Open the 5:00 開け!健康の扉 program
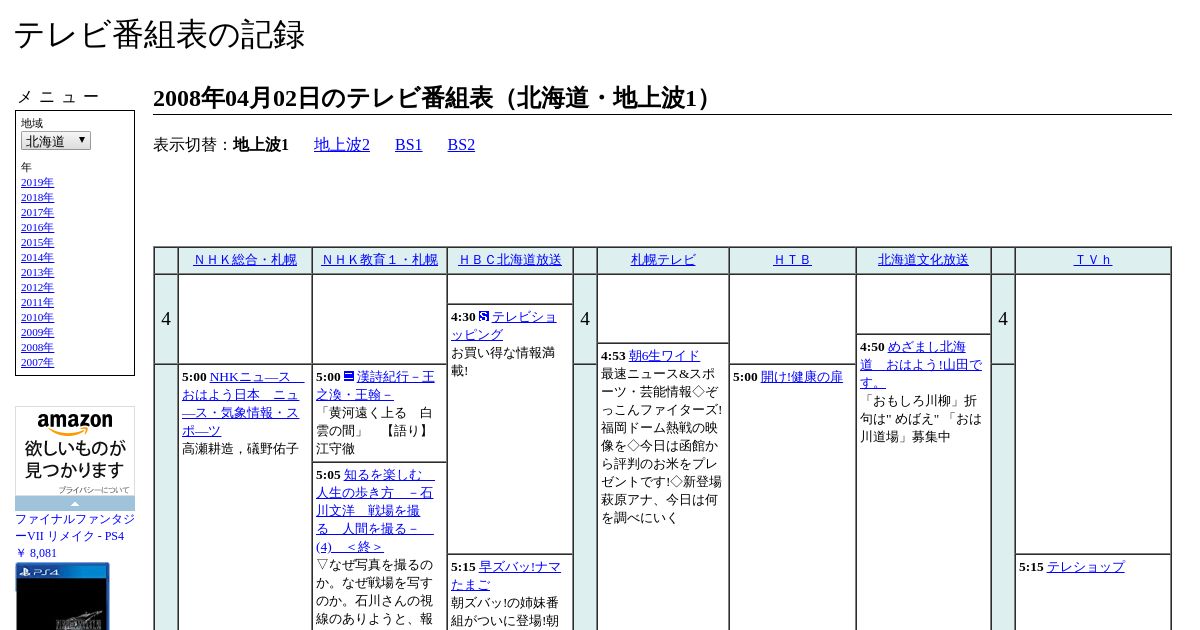This screenshot has height=630, width=1200. (x=802, y=377)
